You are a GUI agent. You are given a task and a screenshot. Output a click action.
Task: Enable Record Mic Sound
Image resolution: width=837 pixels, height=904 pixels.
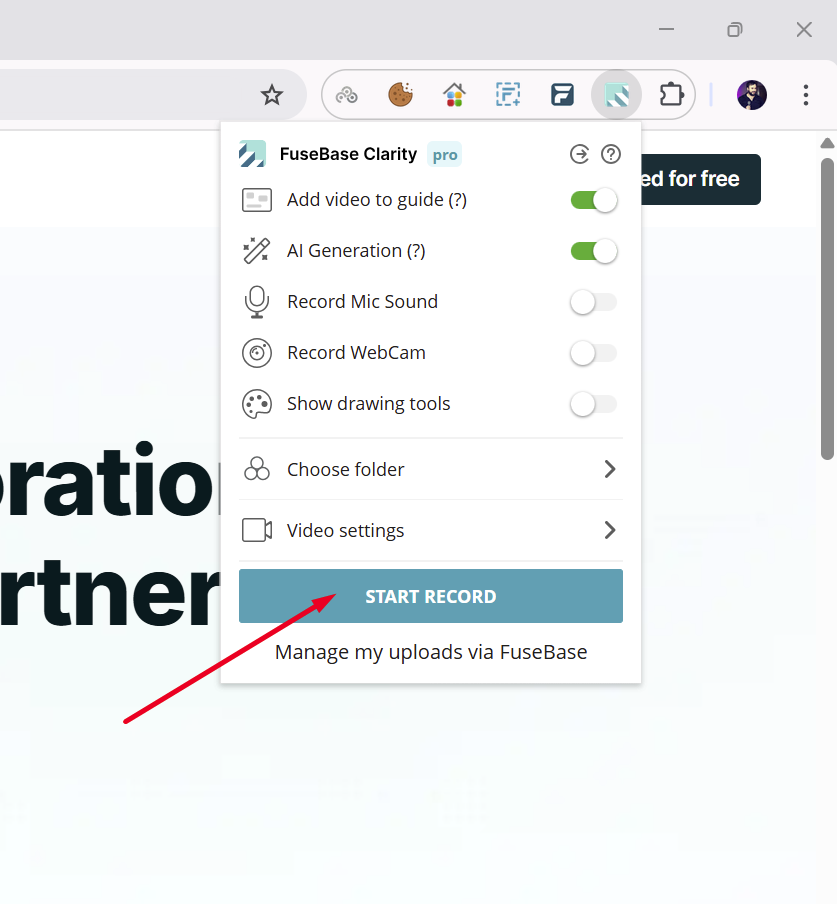coord(594,302)
